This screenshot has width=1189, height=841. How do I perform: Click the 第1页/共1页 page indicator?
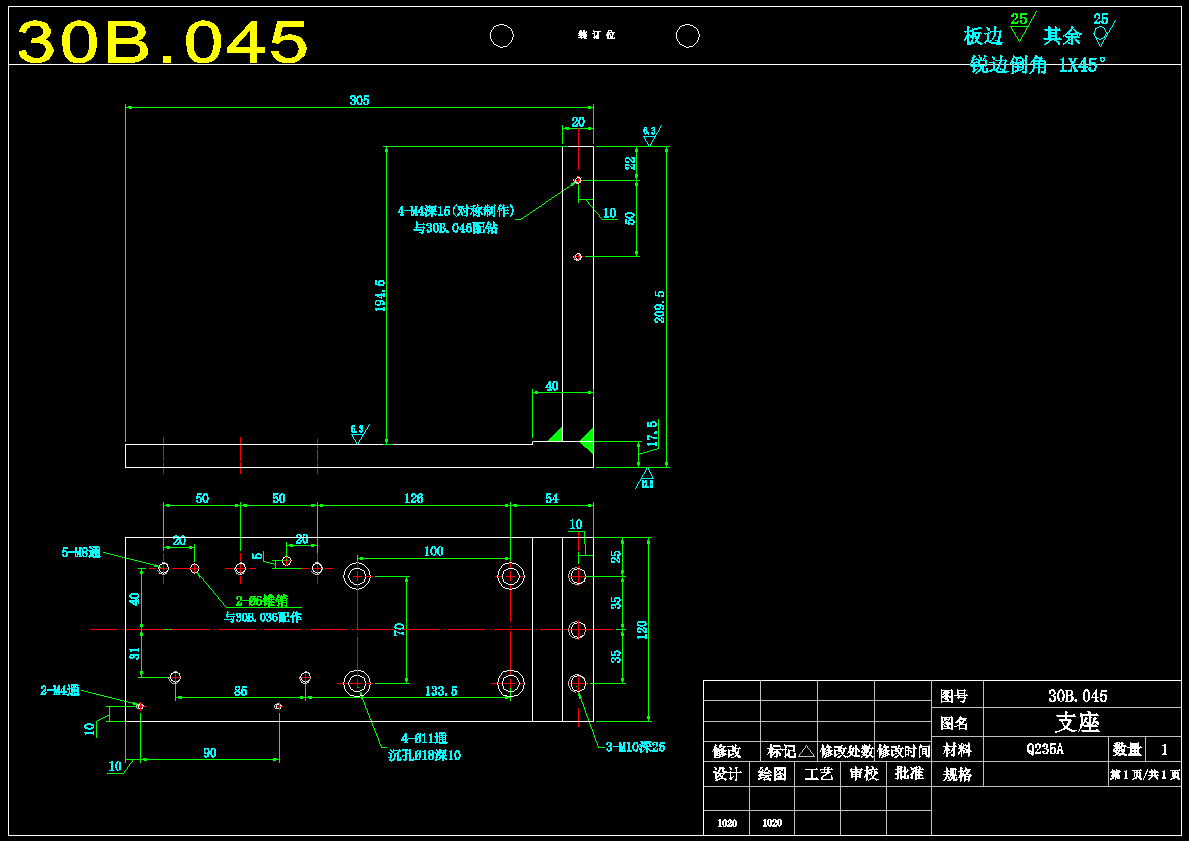pos(1145,775)
